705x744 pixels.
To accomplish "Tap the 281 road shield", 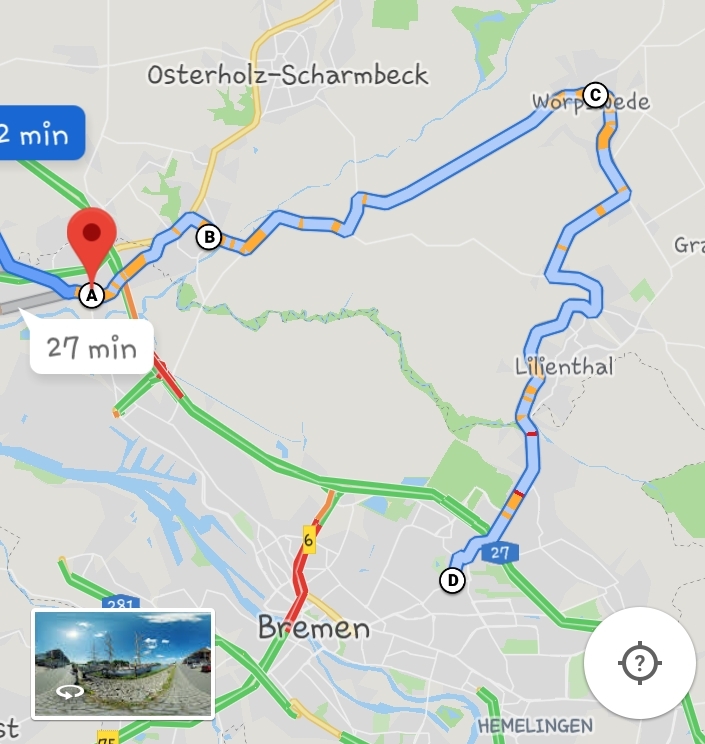I will [x=121, y=604].
